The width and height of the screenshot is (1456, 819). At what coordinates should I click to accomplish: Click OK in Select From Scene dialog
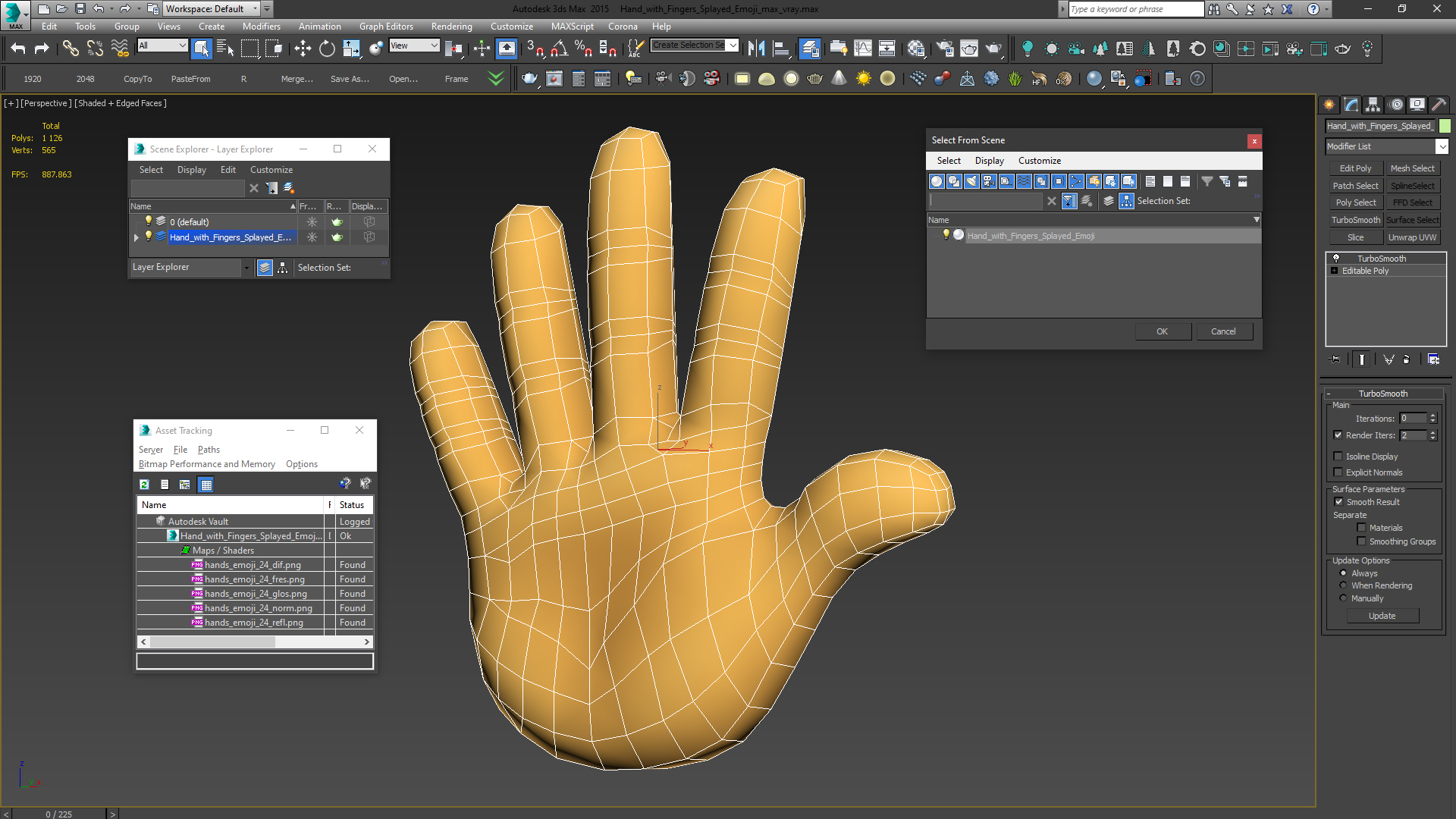1162,331
